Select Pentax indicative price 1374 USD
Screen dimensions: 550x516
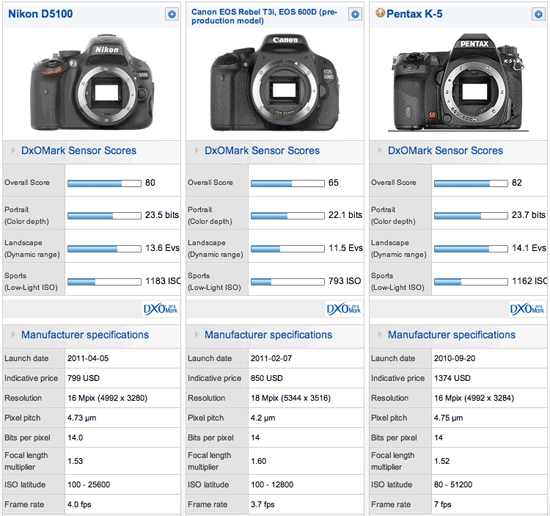pos(452,378)
